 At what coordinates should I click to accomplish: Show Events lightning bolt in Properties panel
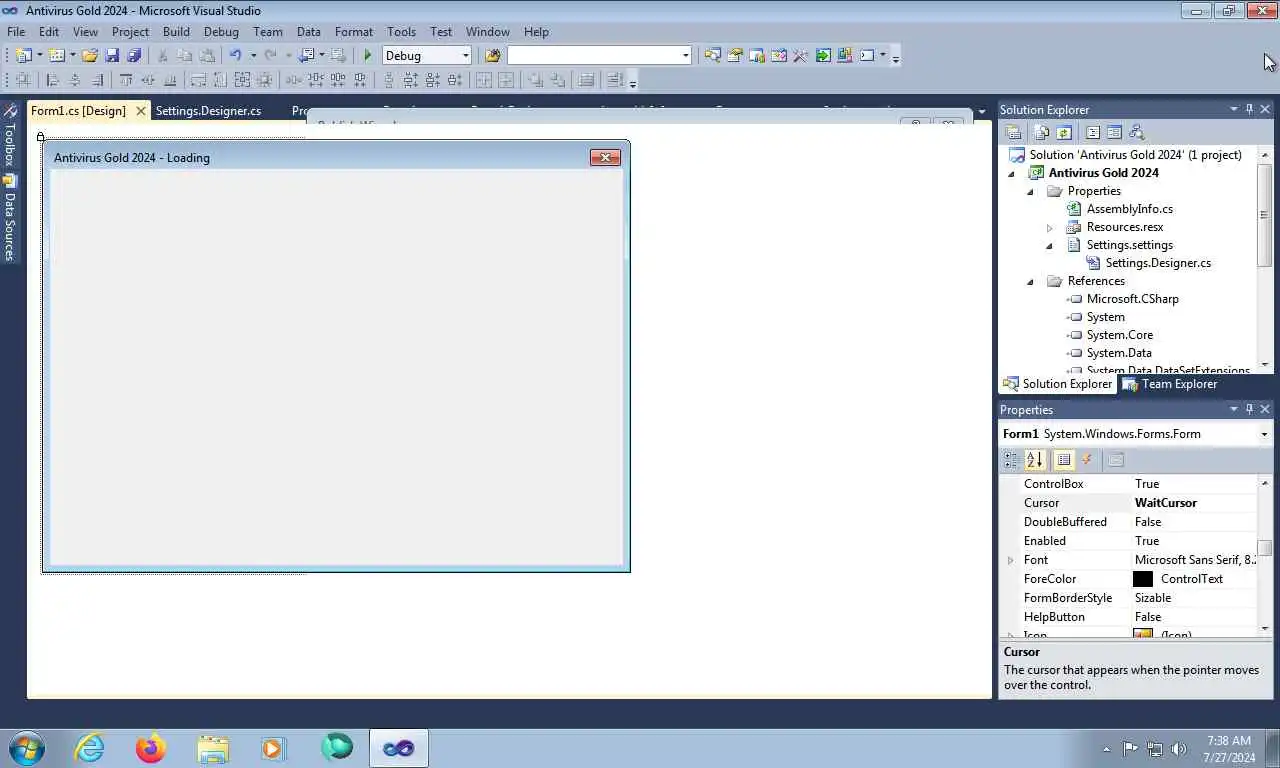click(1087, 460)
